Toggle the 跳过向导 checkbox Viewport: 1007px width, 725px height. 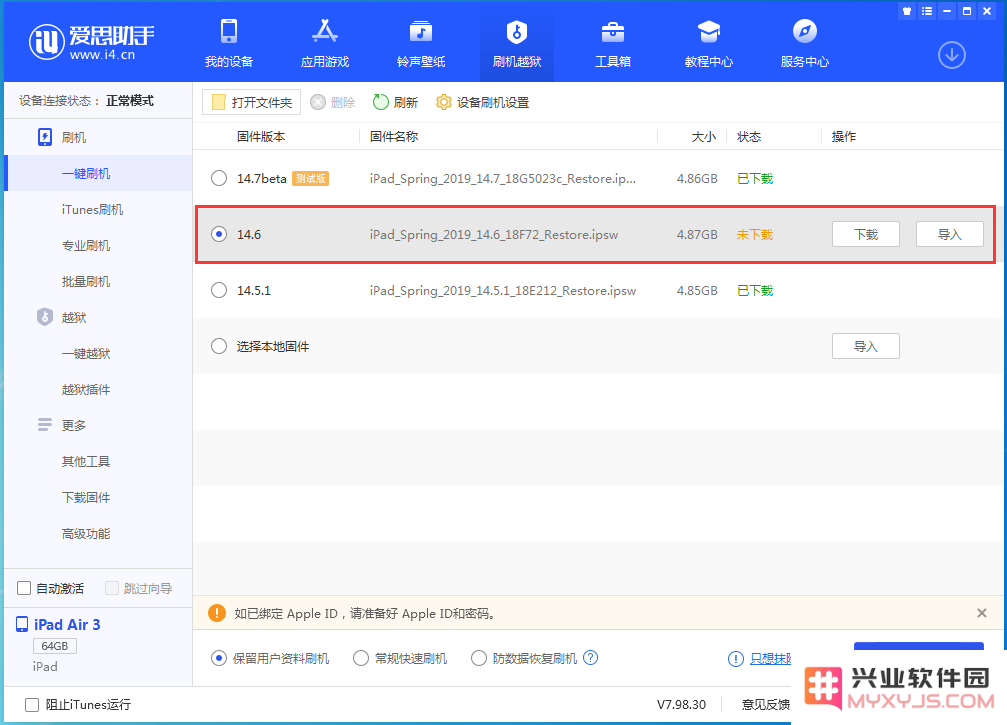[112, 588]
